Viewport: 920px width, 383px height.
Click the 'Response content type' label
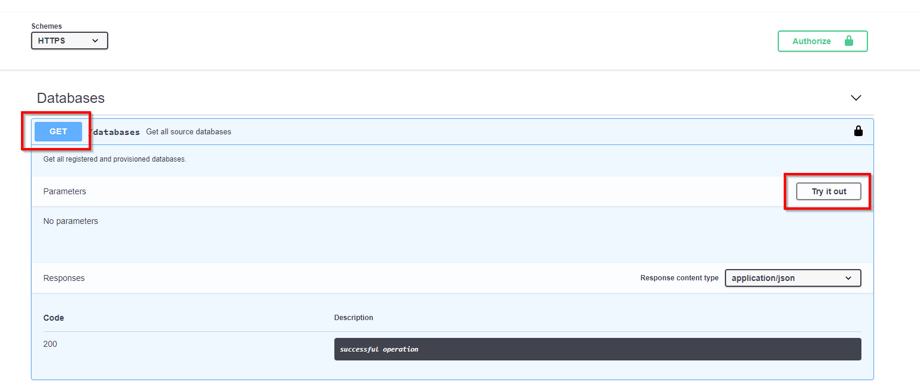pos(679,278)
